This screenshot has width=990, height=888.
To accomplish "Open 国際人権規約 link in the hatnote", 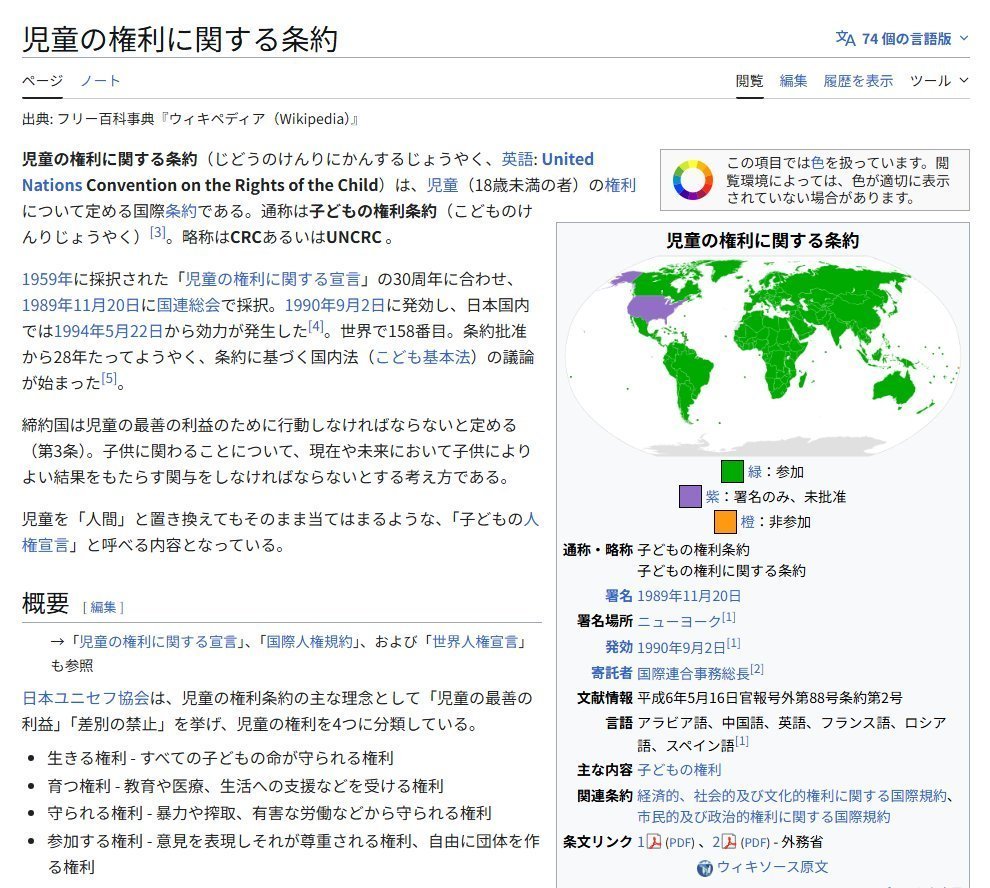I will pyautogui.click(x=309, y=642).
